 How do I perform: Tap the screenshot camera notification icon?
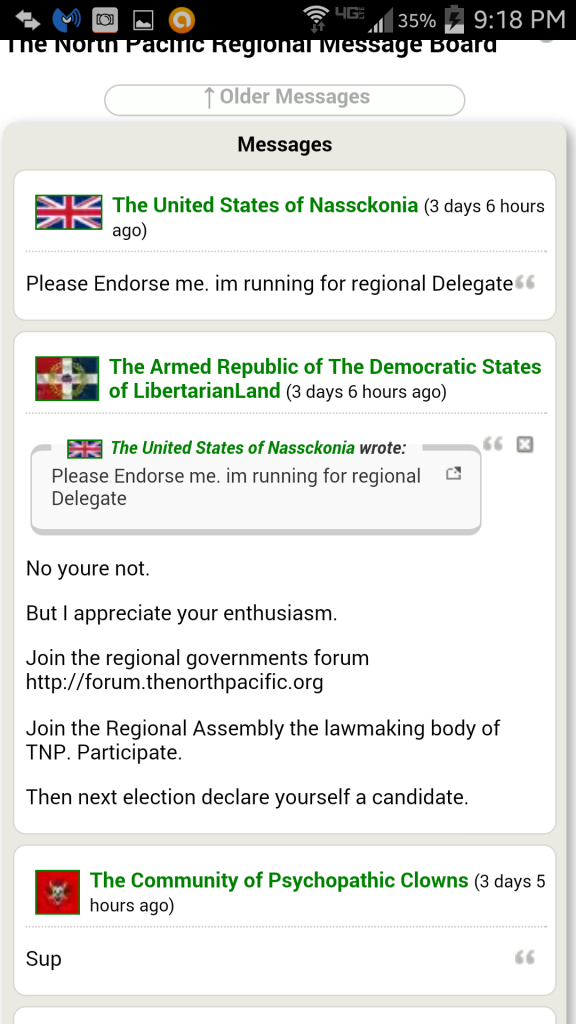104,20
